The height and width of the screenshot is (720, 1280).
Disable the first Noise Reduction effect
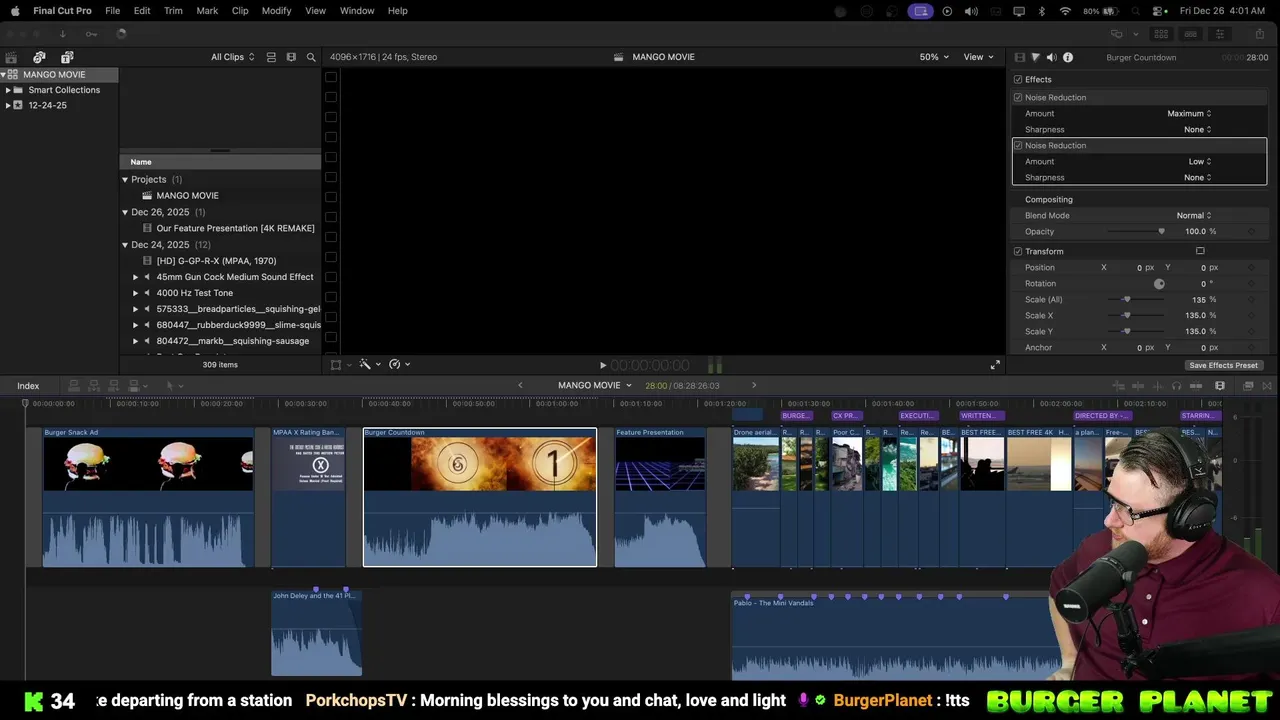(x=1018, y=97)
